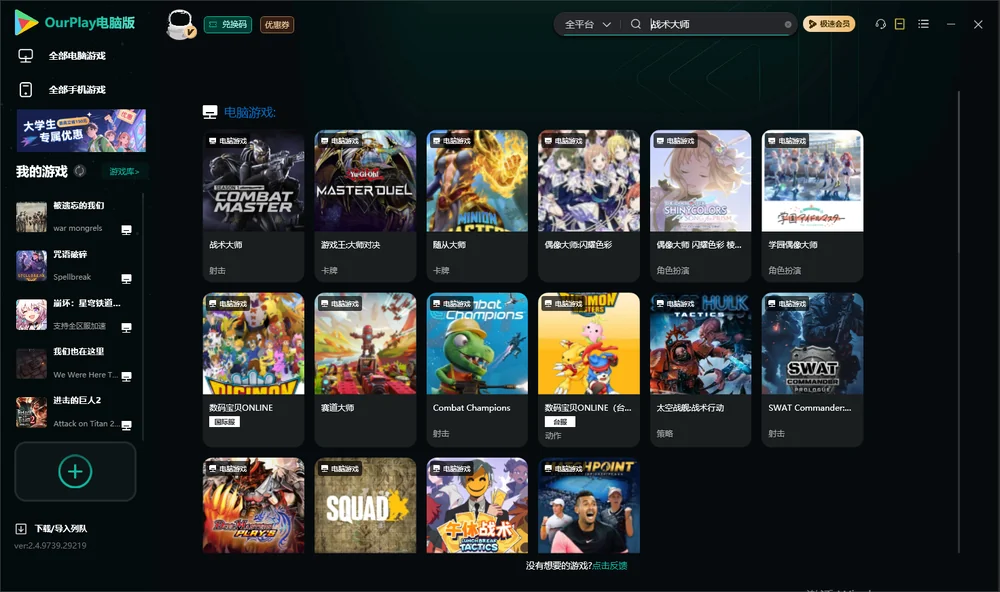This screenshot has height=592, width=1000.
Task: Click the 国际服 tag on 数码宝贝ONLINE
Action: [x=224, y=422]
